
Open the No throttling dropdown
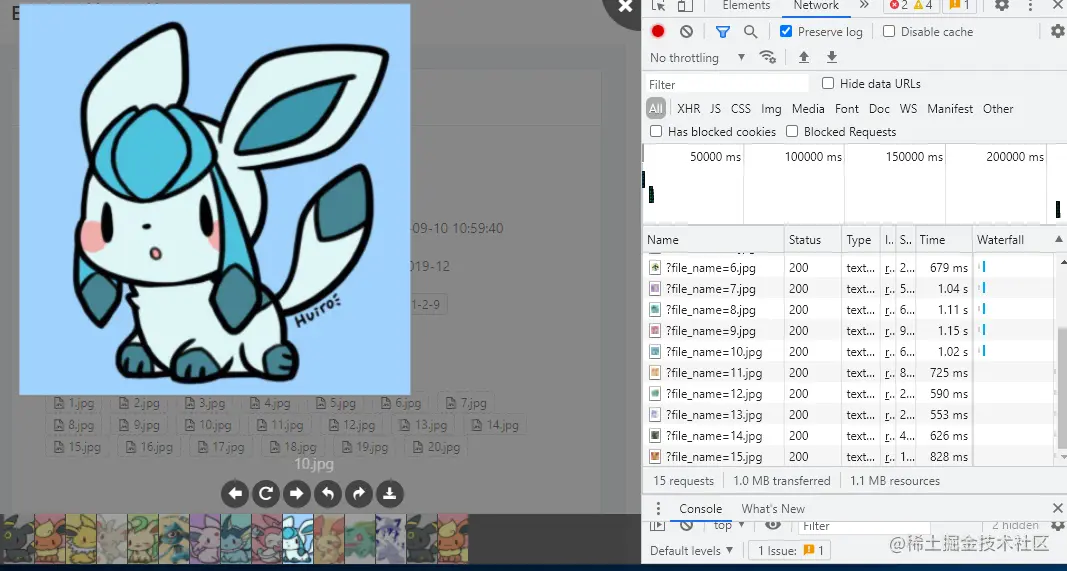(697, 58)
